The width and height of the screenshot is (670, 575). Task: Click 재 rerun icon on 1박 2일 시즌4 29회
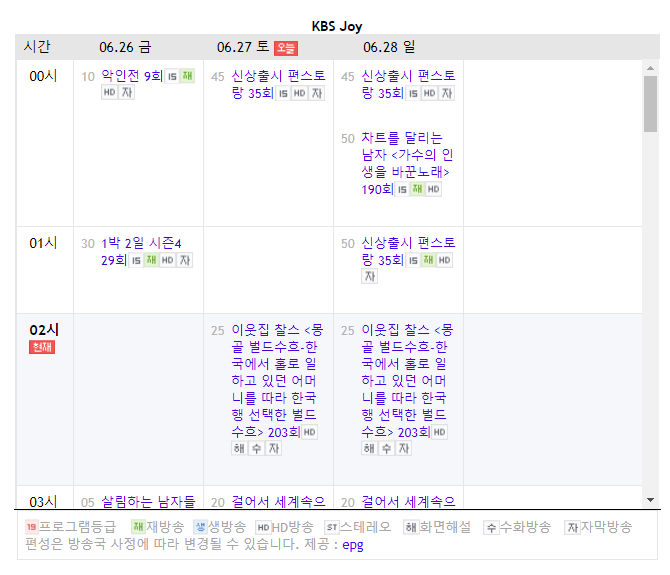click(x=151, y=260)
